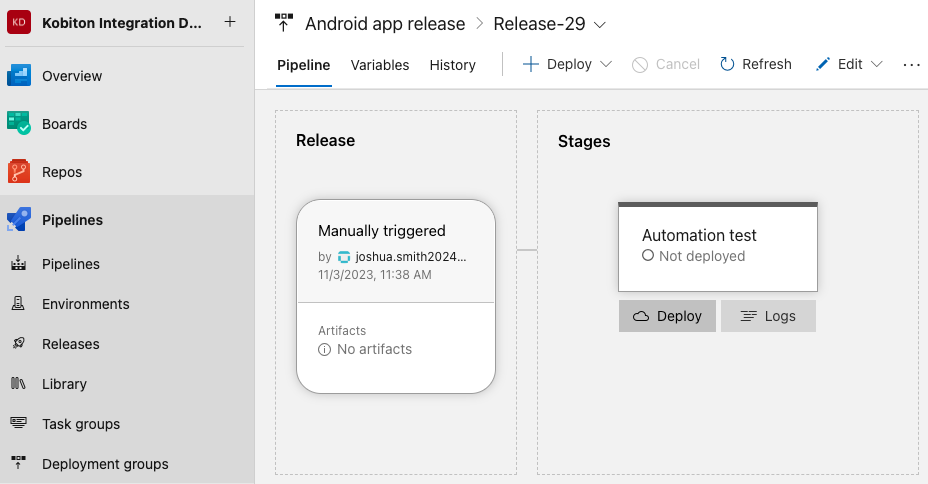
Task: Click the Logs lines icon
Action: click(749, 316)
